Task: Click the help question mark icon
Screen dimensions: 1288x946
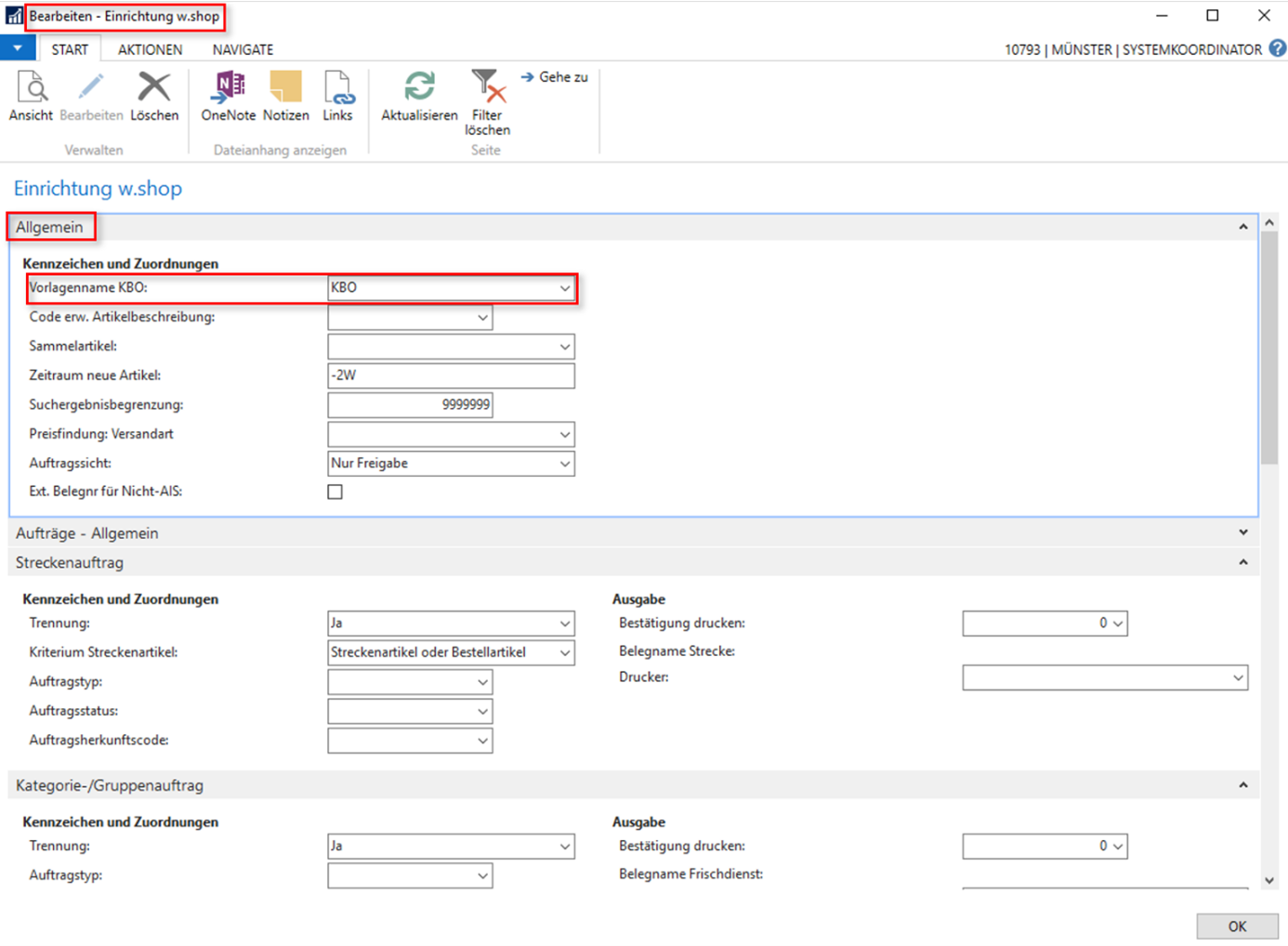Action: coord(1278,48)
